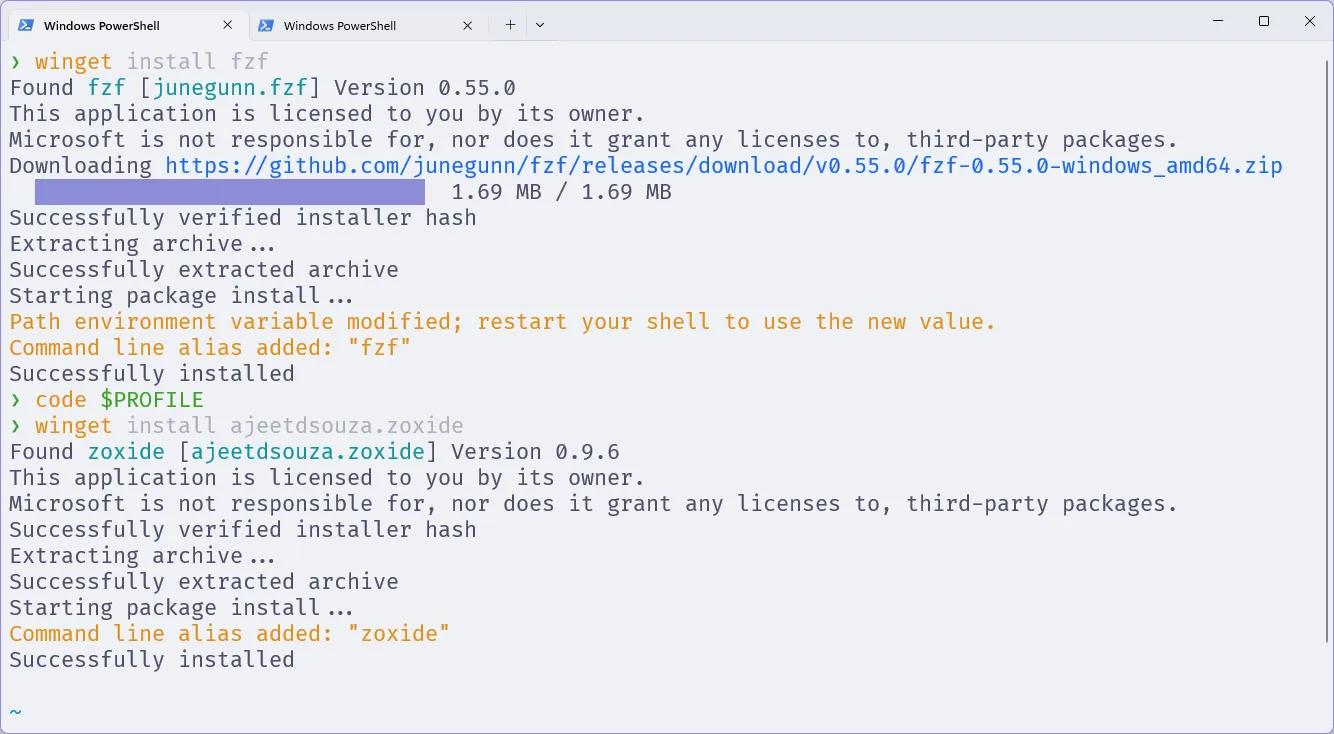
Task: Close the terminal window
Action: click(1310, 21)
